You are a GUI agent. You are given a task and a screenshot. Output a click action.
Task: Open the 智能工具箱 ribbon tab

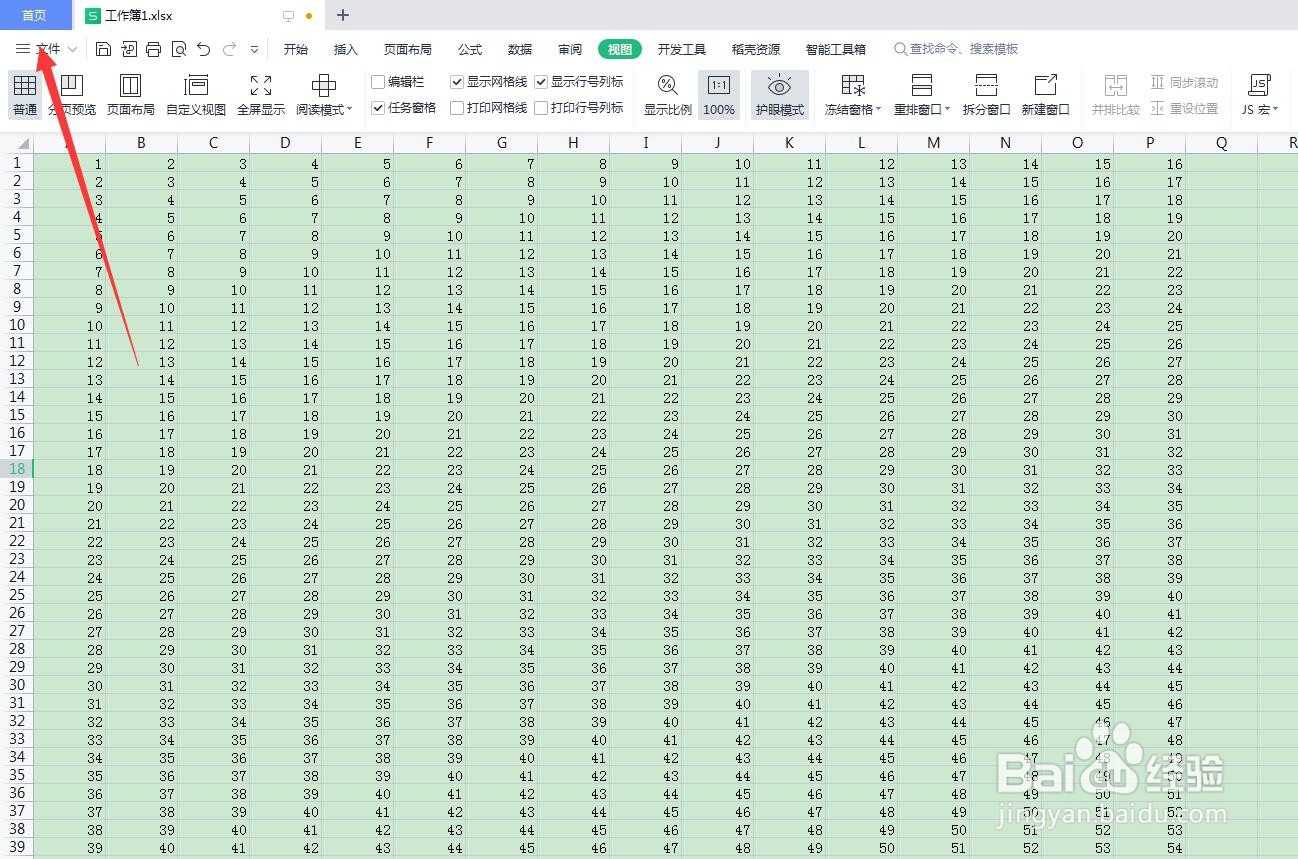click(x=836, y=49)
